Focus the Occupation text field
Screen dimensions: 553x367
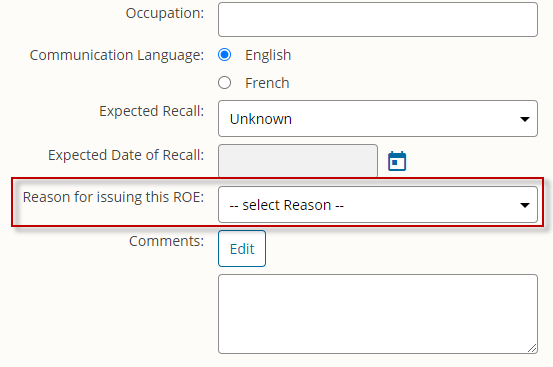point(378,19)
